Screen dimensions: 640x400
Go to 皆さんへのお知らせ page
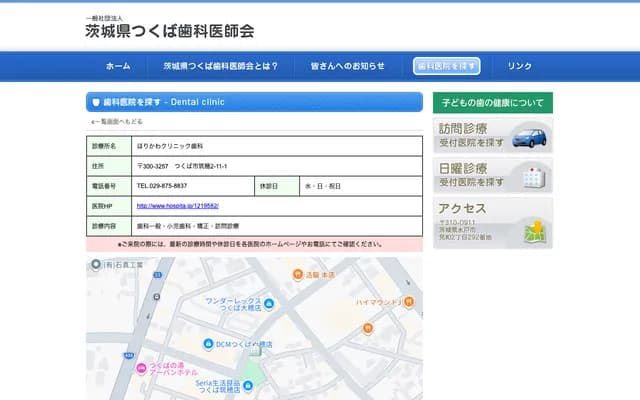pos(347,66)
